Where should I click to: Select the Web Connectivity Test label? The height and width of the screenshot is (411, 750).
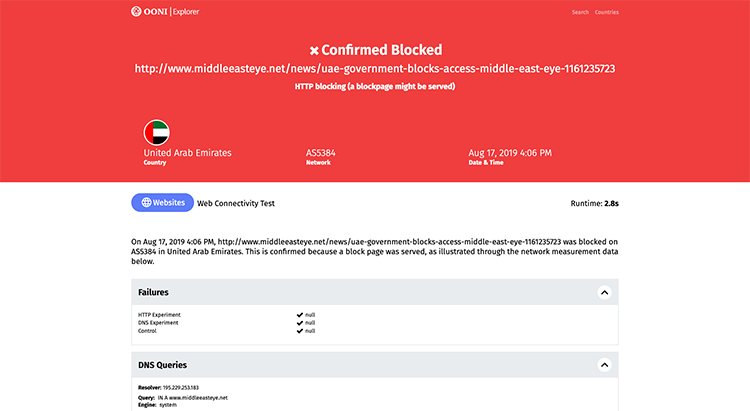click(x=236, y=203)
